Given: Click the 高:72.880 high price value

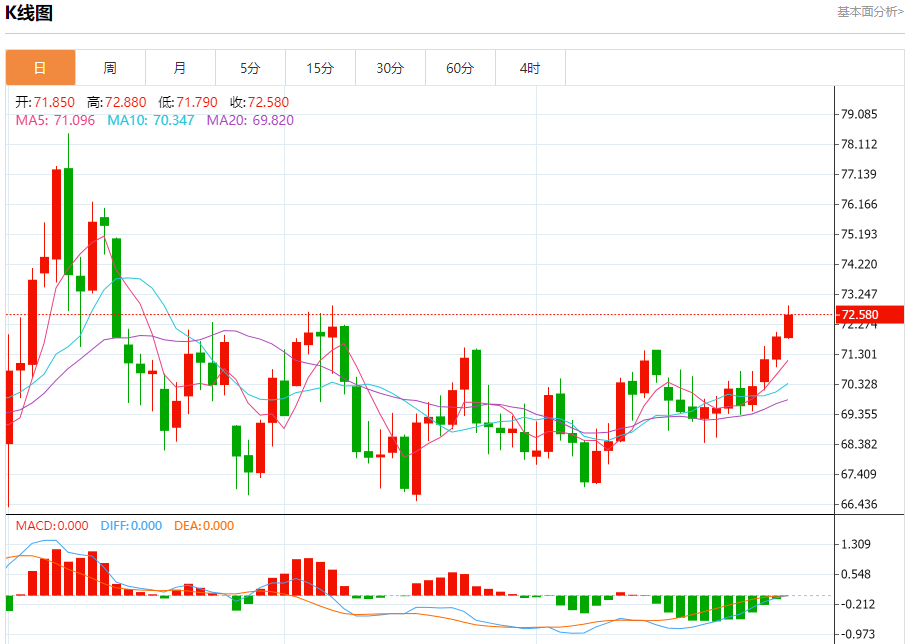Looking at the screenshot, I should pyautogui.click(x=117, y=103).
